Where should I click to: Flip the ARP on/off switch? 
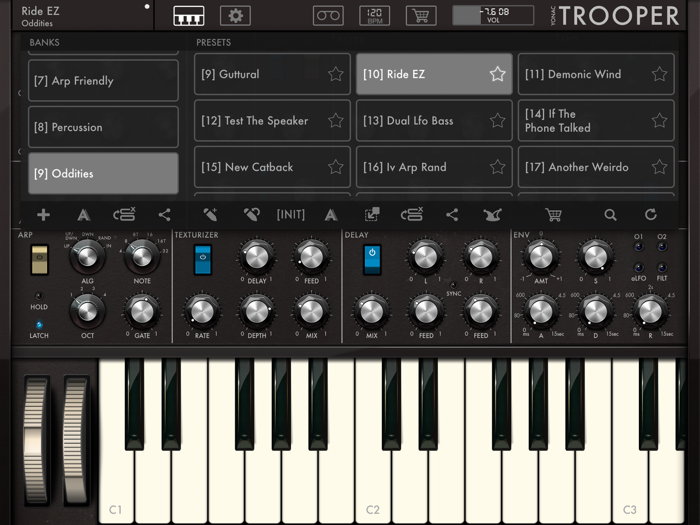pos(39,259)
